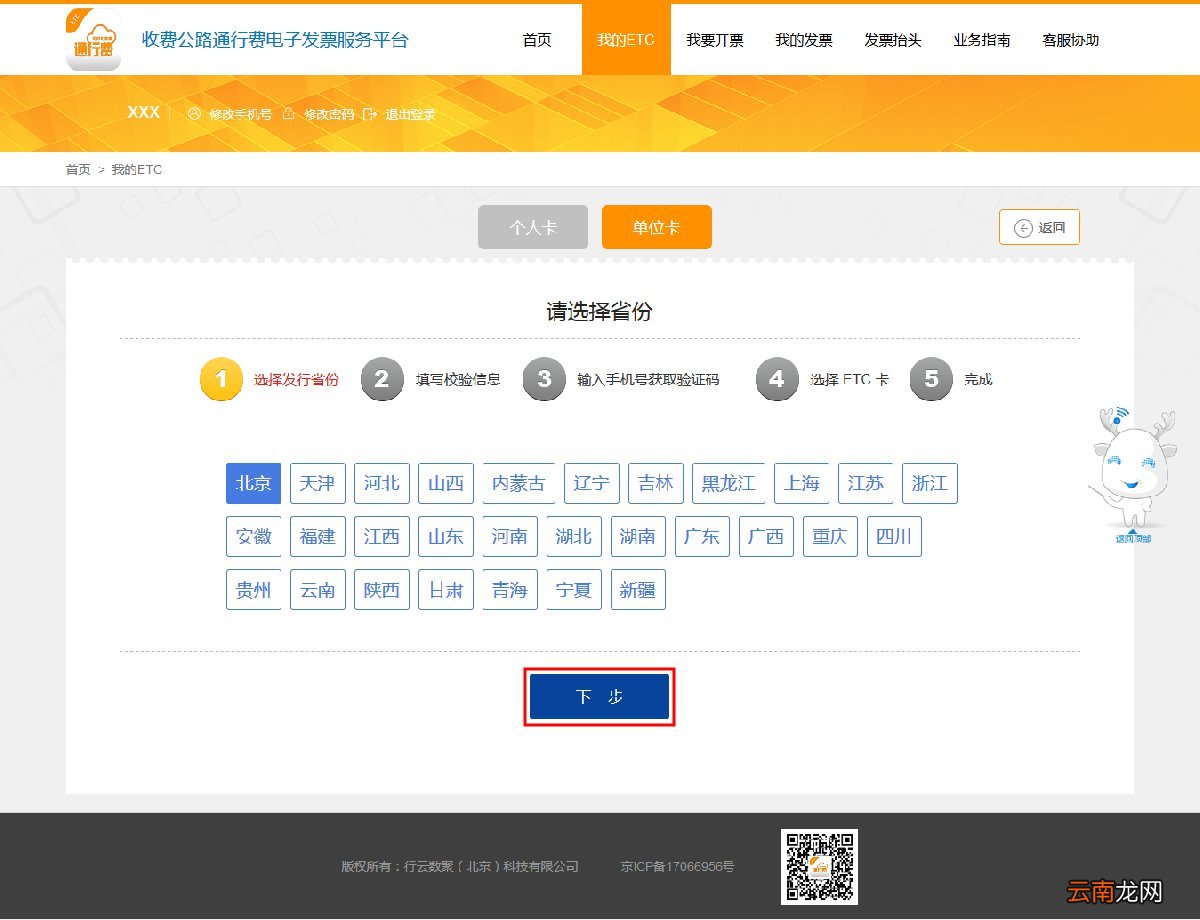Screen dimensions: 1200x920
Task: Click the 下一步 button
Action: 599,696
